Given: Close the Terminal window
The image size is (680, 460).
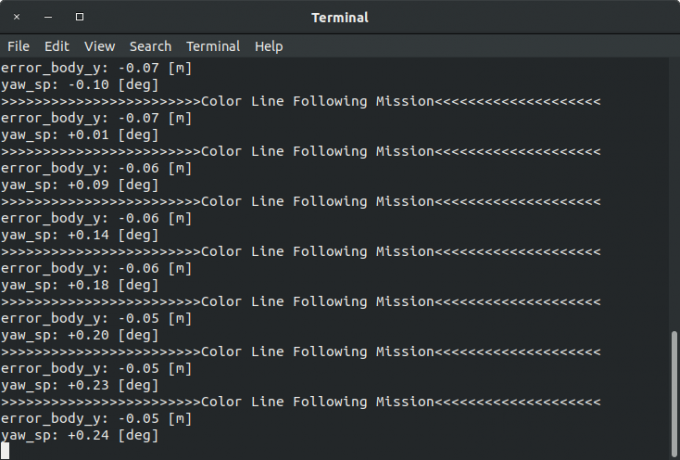Looking at the screenshot, I should click(x=17, y=17).
